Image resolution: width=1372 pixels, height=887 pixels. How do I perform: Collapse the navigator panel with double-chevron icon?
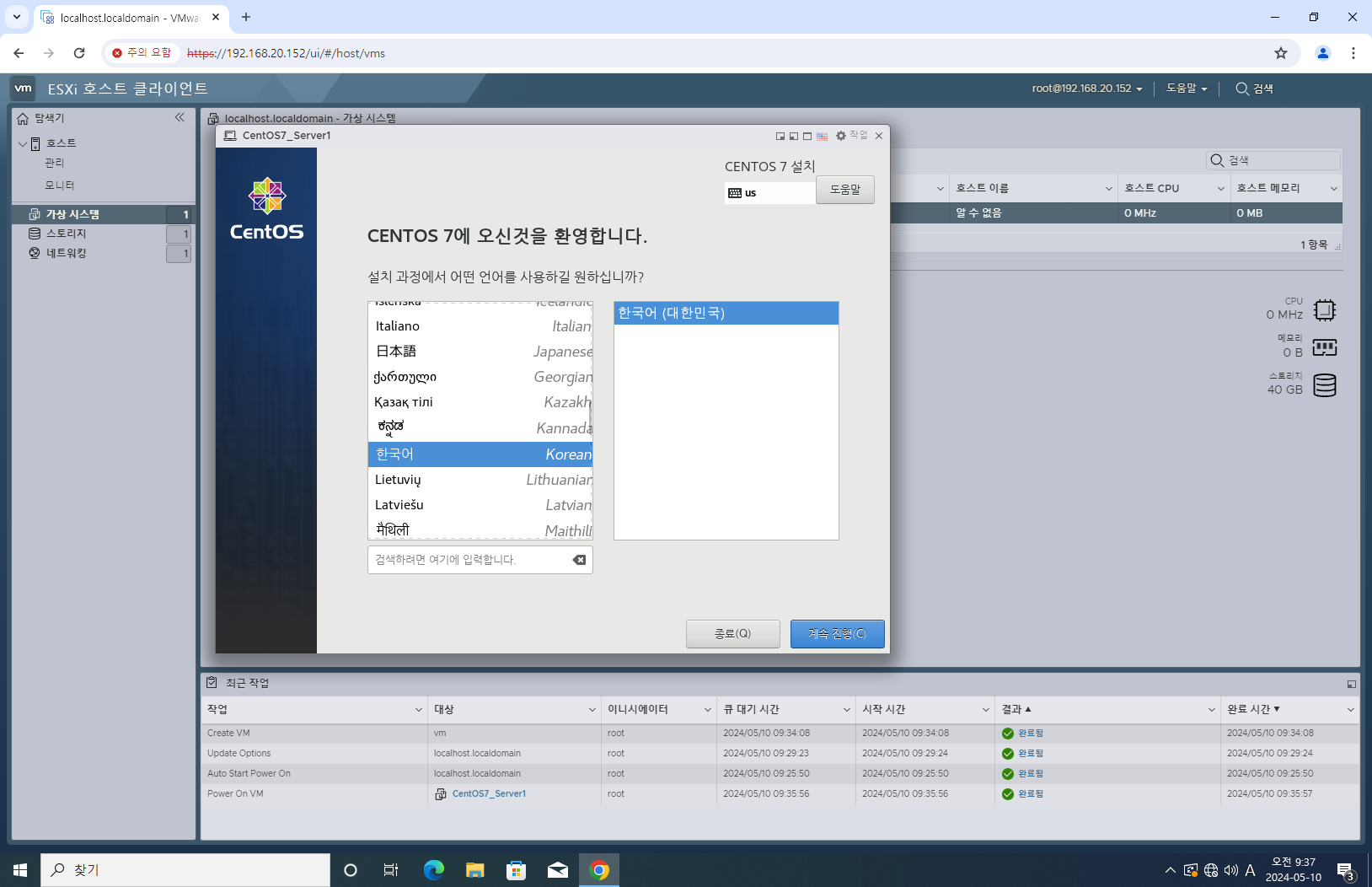pyautogui.click(x=180, y=117)
